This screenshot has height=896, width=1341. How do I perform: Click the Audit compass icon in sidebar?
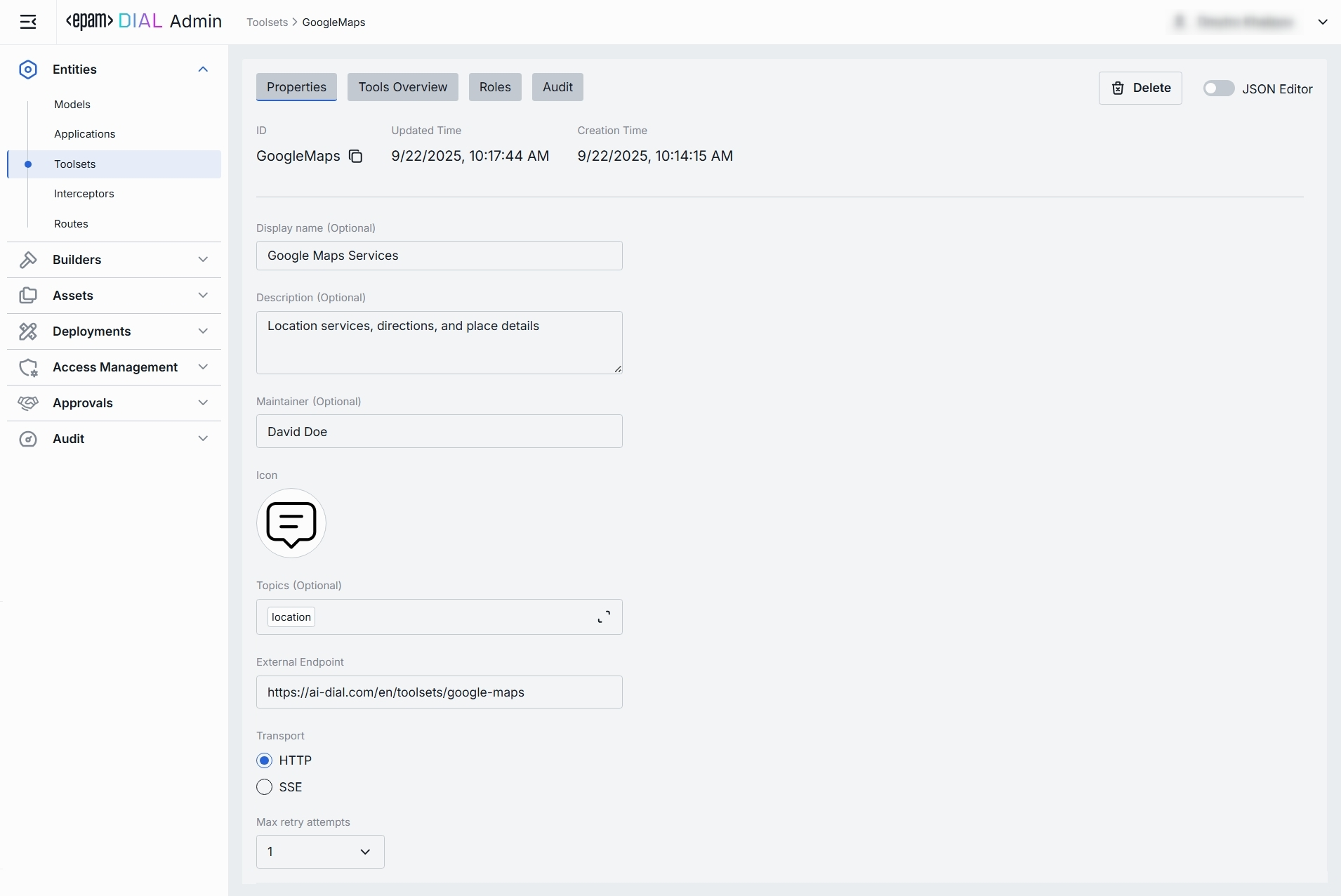click(x=28, y=439)
